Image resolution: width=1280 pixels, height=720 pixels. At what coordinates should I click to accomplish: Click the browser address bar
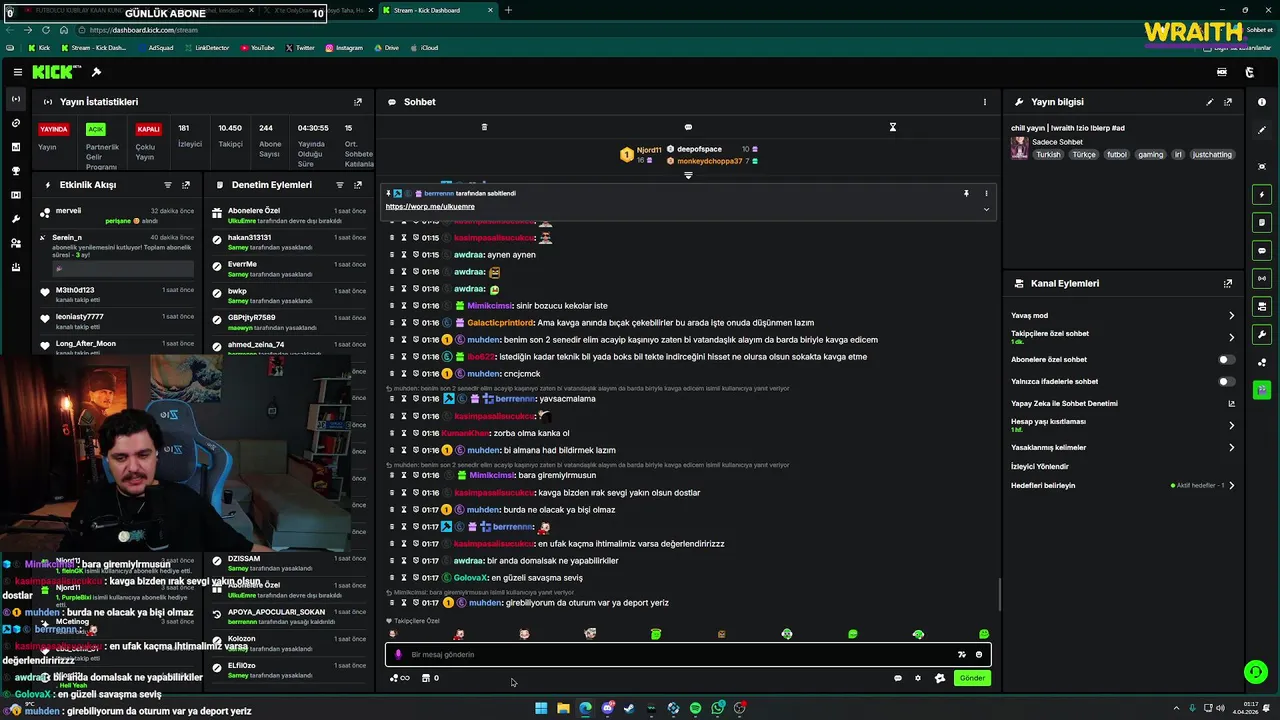pyautogui.click(x=600, y=30)
